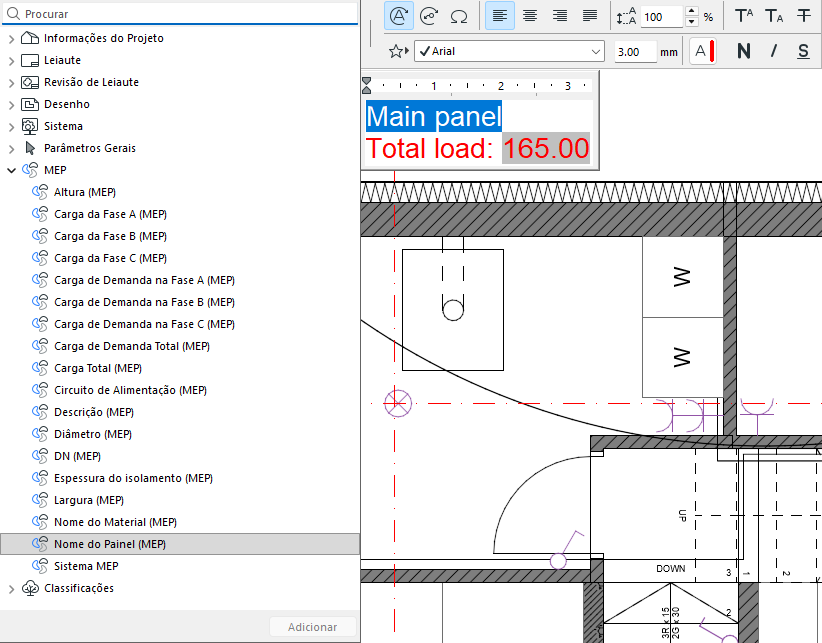822x643 pixels.
Task: Choose Circuito de Alimentação (MEP)
Action: 131,390
